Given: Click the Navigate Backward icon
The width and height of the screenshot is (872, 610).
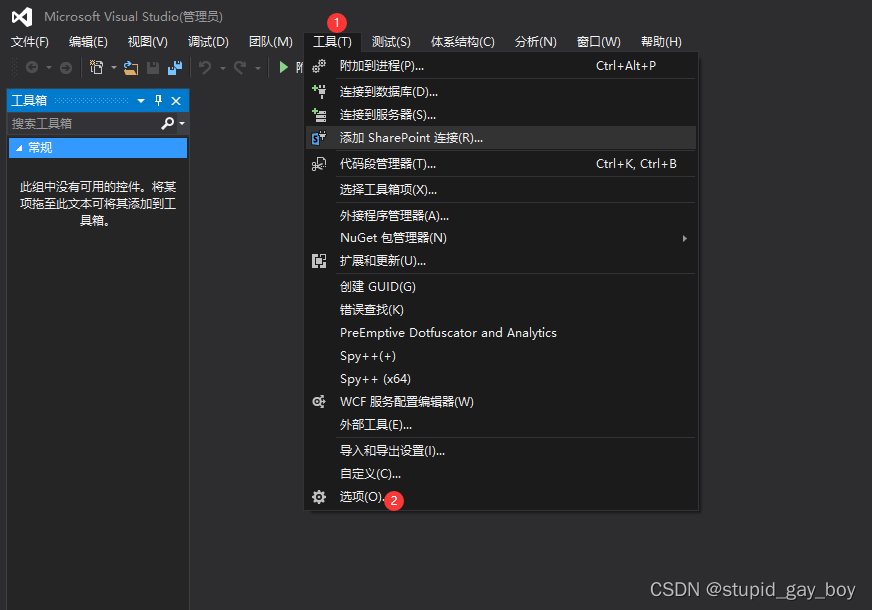Looking at the screenshot, I should coord(33,67).
